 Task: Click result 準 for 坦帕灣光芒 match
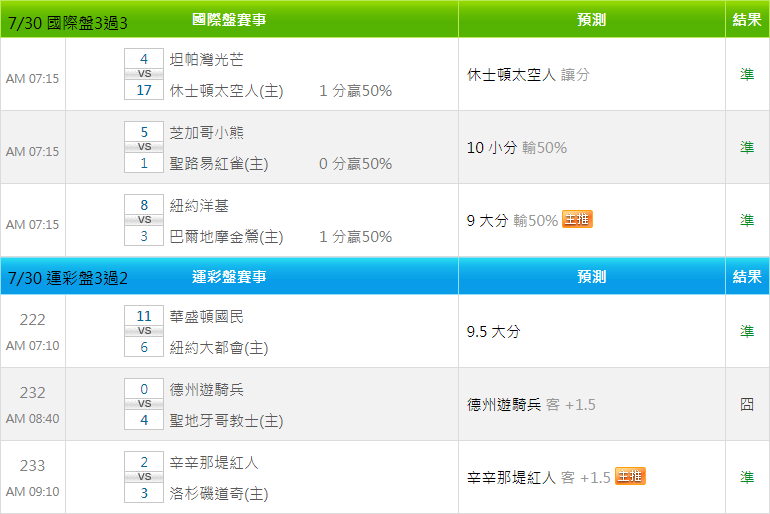pyautogui.click(x=747, y=75)
